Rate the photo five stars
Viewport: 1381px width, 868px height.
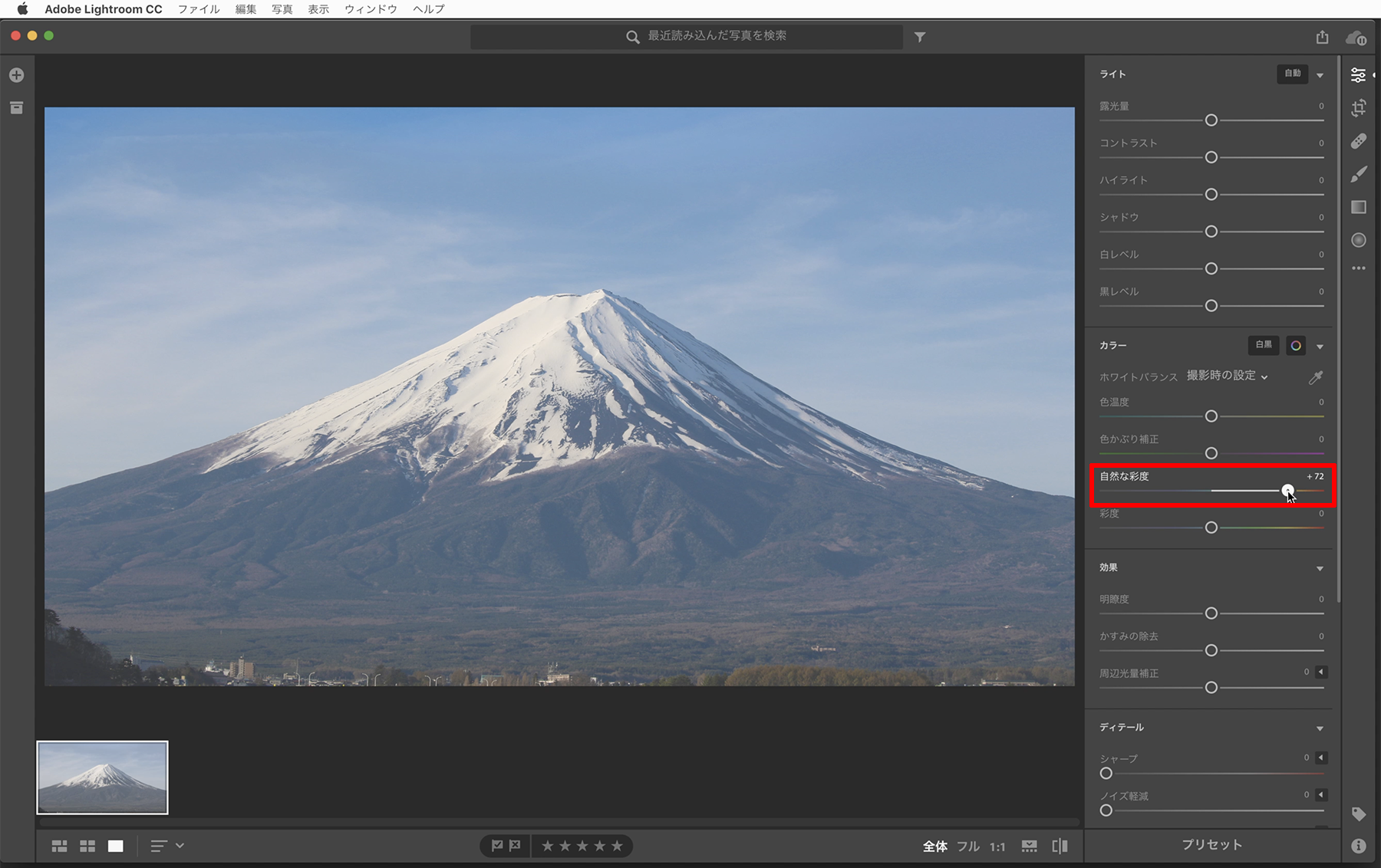pos(617,846)
